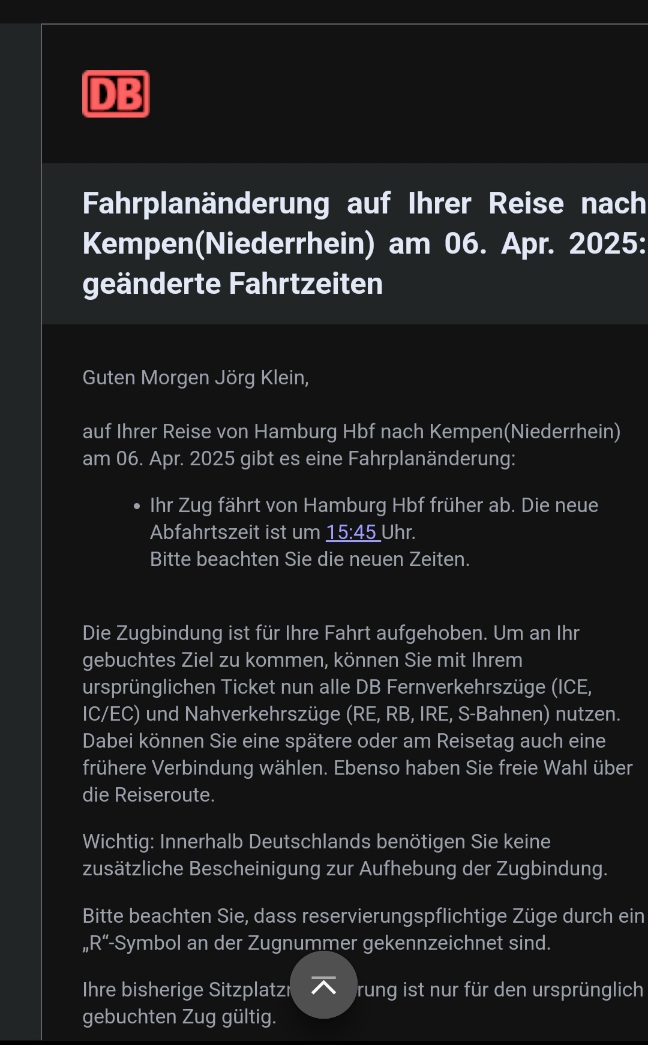The width and height of the screenshot is (648, 1045).
Task: Click the greeting 'Guten Morgen Jörg Klein'
Action: click(x=195, y=378)
